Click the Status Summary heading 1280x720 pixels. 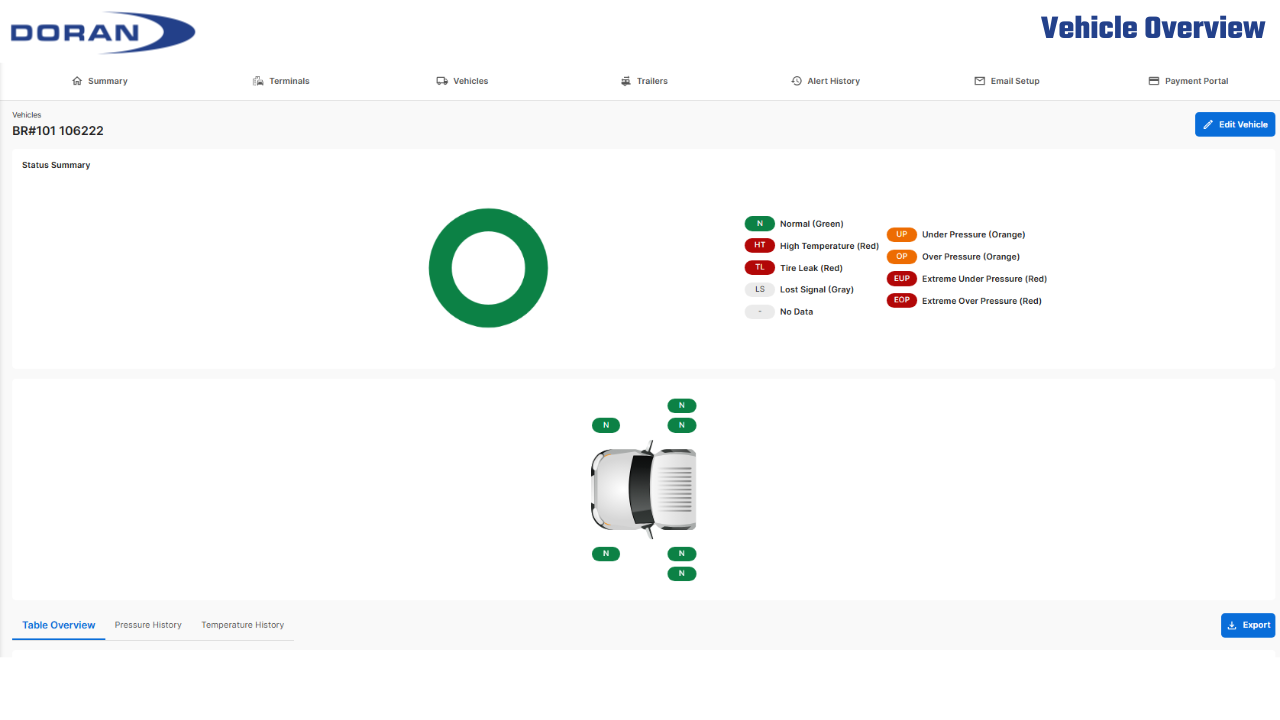[x=56, y=165]
